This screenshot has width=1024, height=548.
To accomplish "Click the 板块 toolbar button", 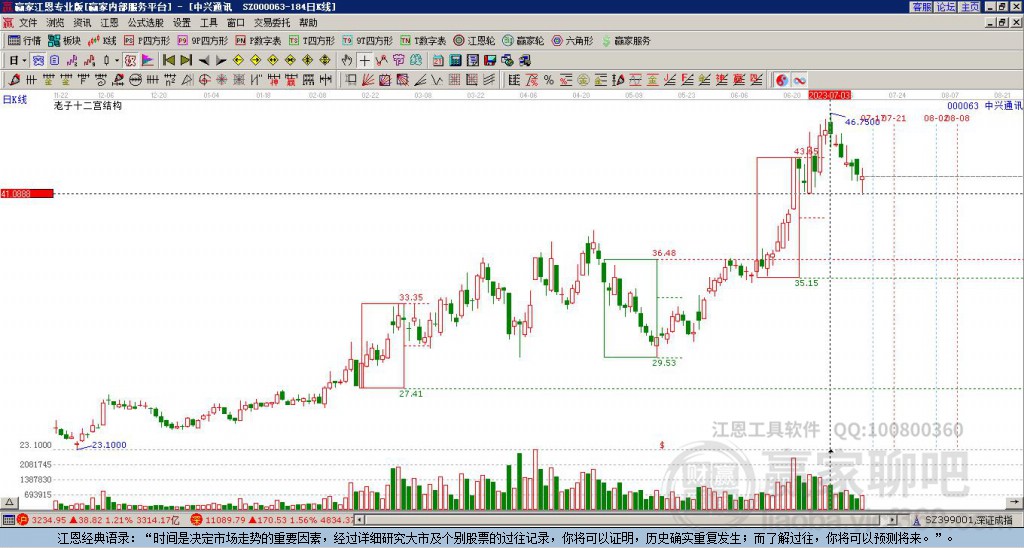I will [64, 40].
